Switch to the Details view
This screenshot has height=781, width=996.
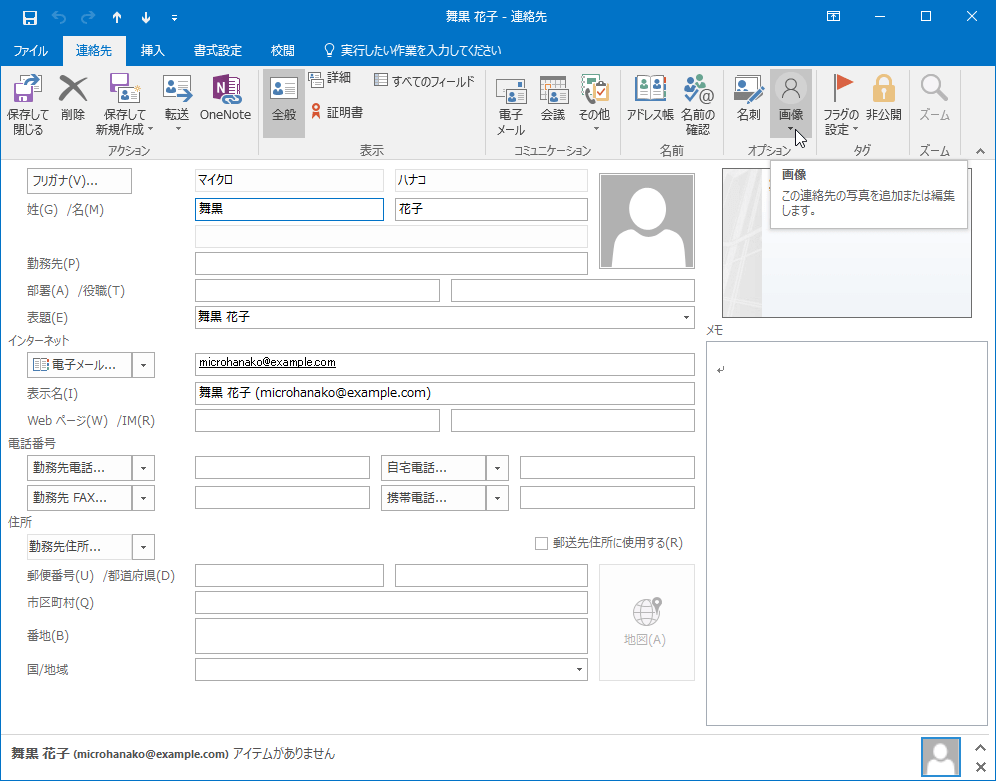(x=330, y=79)
